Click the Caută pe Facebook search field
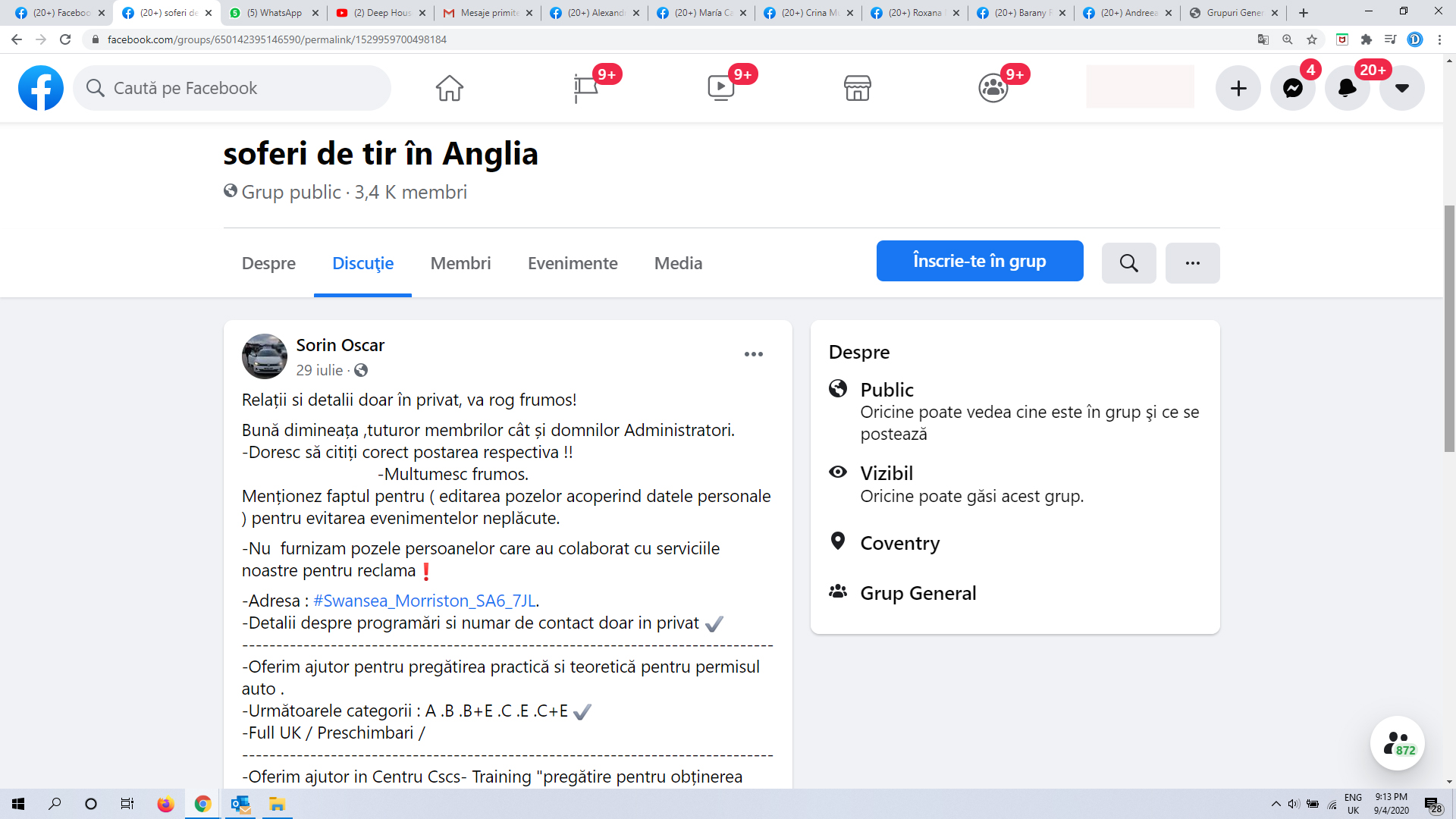This screenshot has width=1456, height=819. click(232, 88)
